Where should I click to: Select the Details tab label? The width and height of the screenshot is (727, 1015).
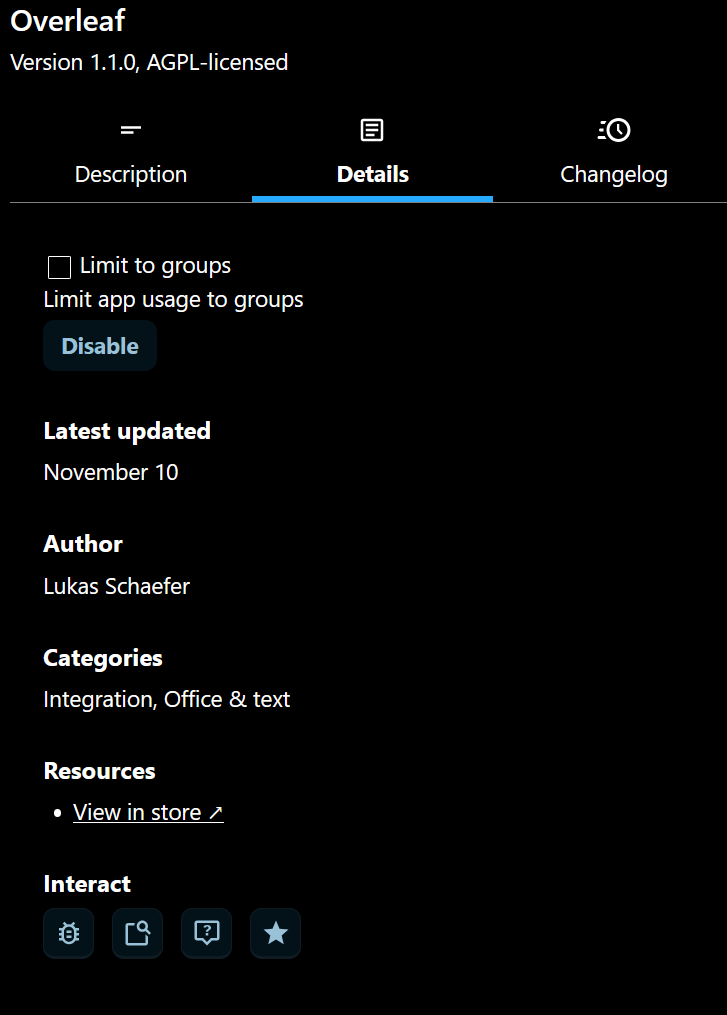point(372,174)
